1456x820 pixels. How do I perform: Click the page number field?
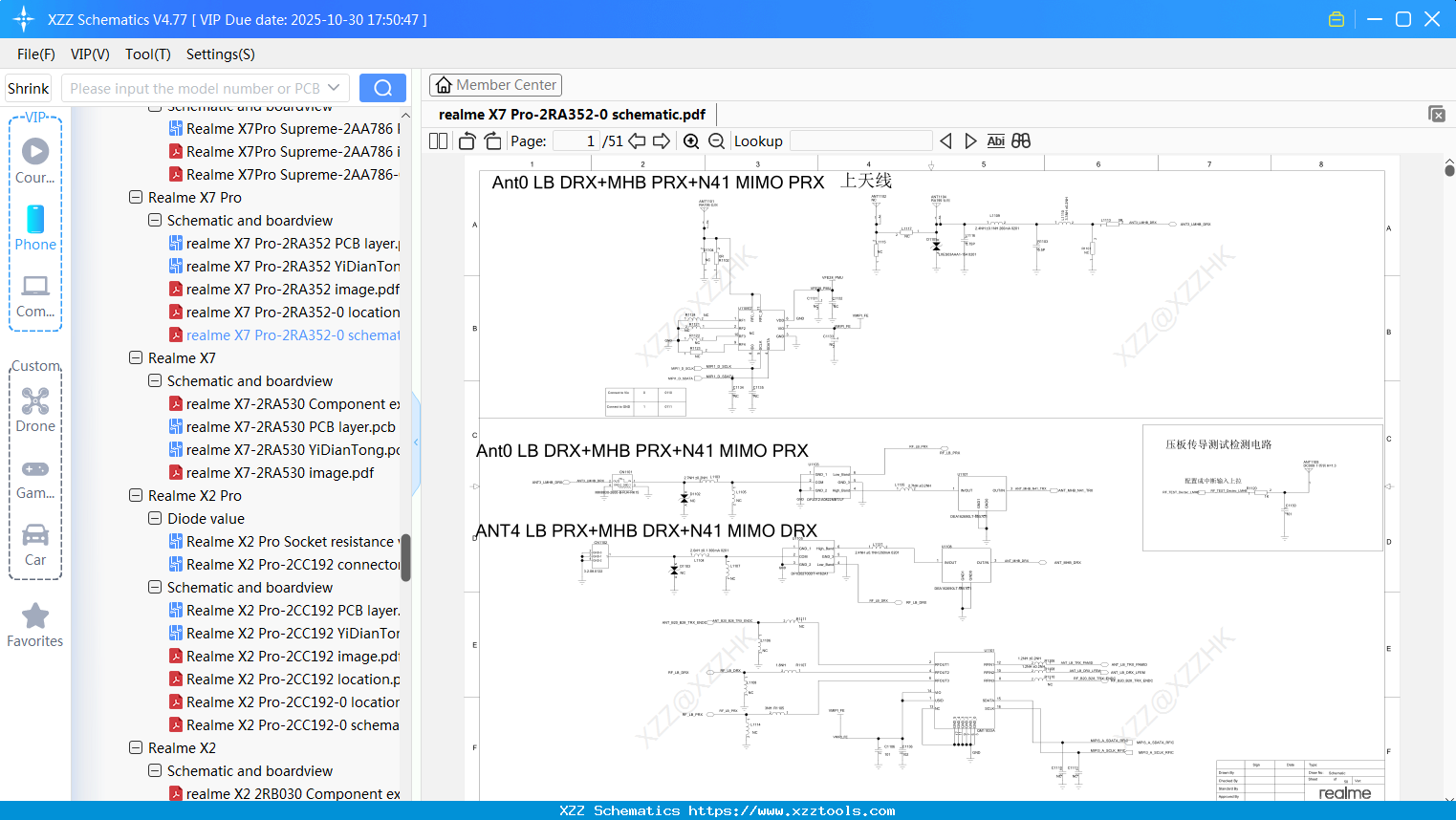click(576, 141)
